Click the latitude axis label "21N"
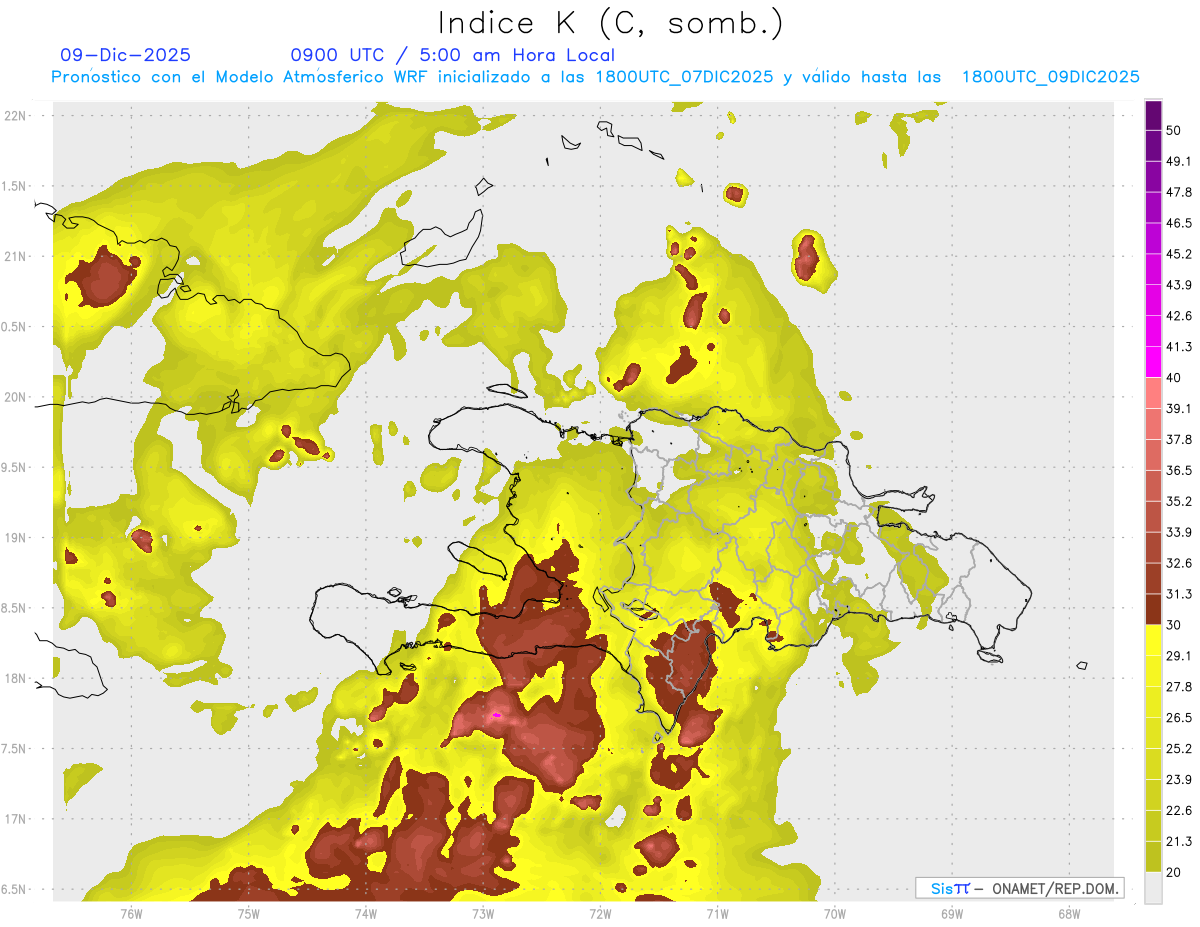This screenshot has width=1200, height=927. (15, 256)
